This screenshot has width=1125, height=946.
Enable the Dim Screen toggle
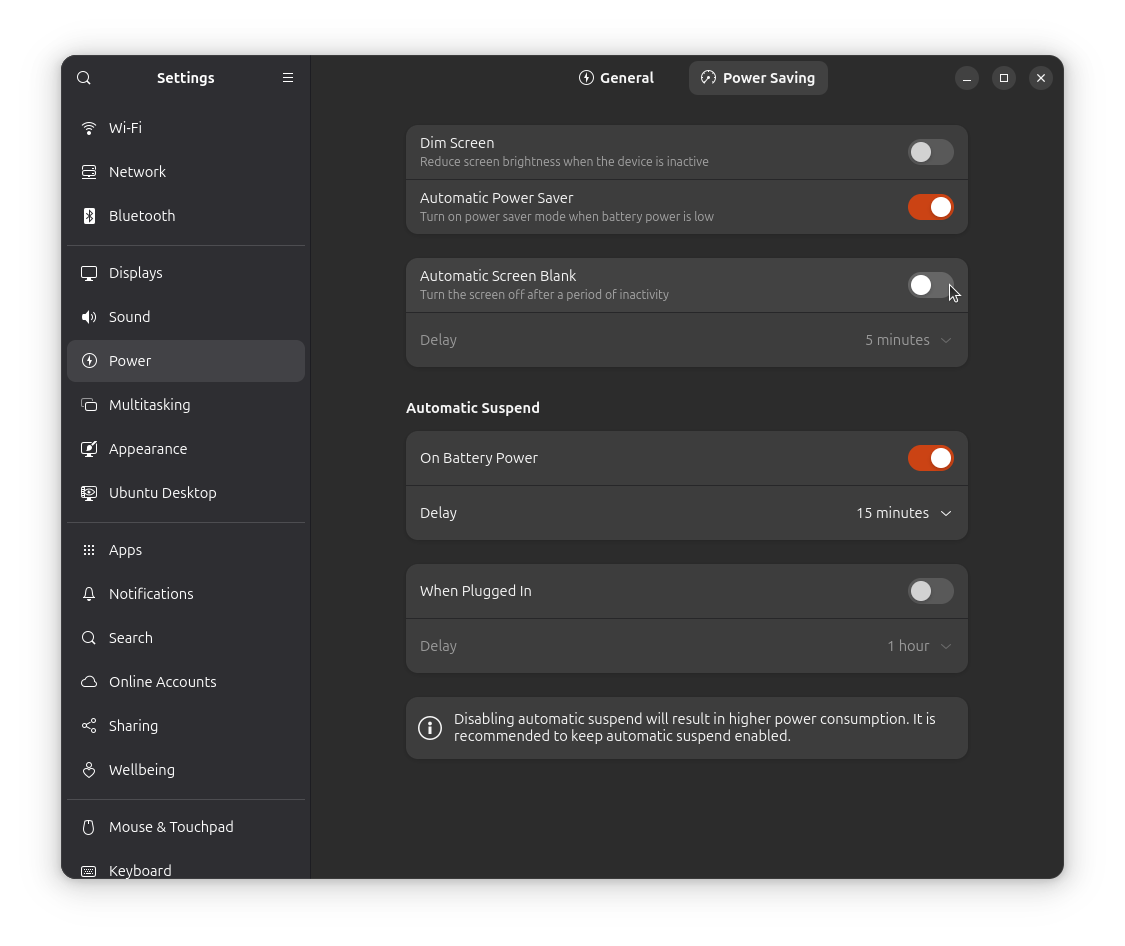point(930,152)
